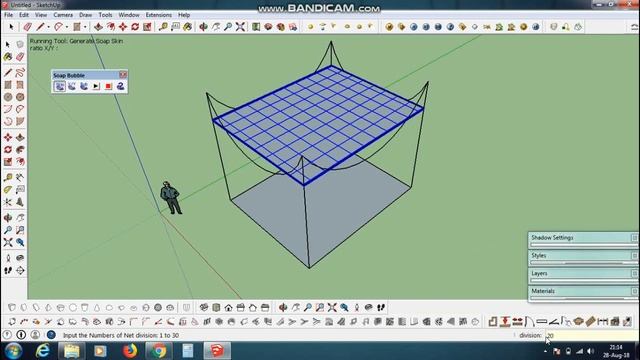Expand the Layers tray panel
The image size is (640, 360).
583,273
